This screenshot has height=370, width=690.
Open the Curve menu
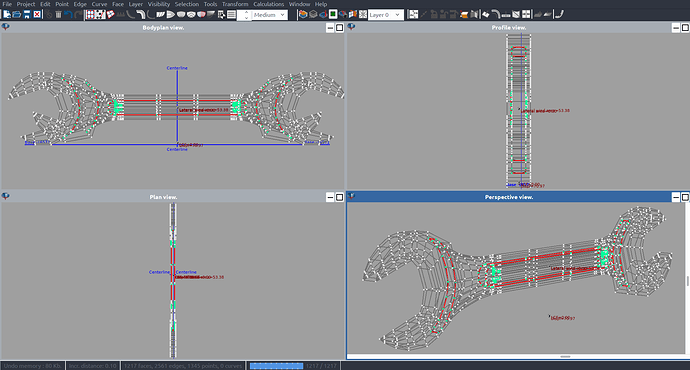[x=99, y=4]
